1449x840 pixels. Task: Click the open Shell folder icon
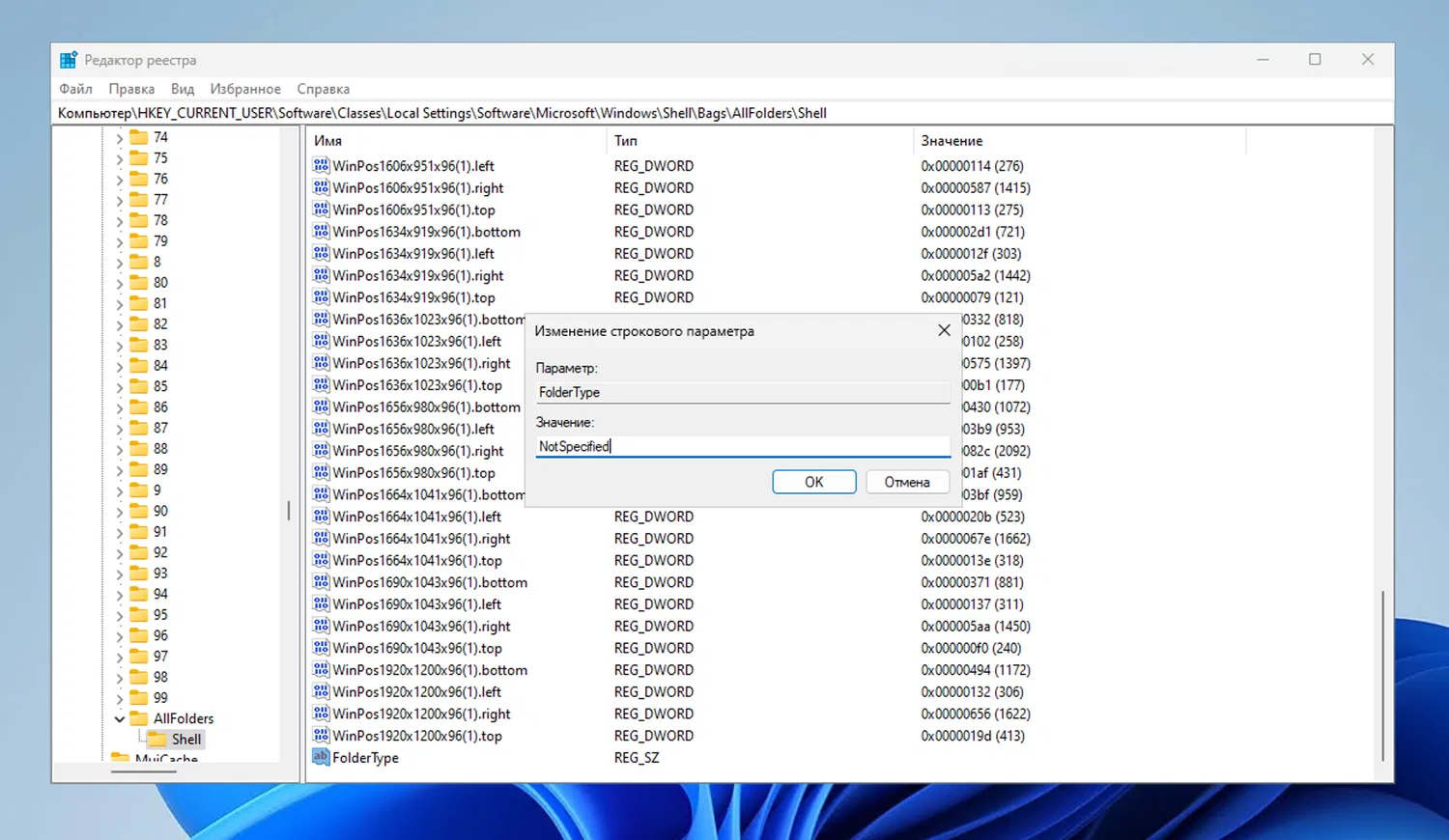tap(156, 740)
